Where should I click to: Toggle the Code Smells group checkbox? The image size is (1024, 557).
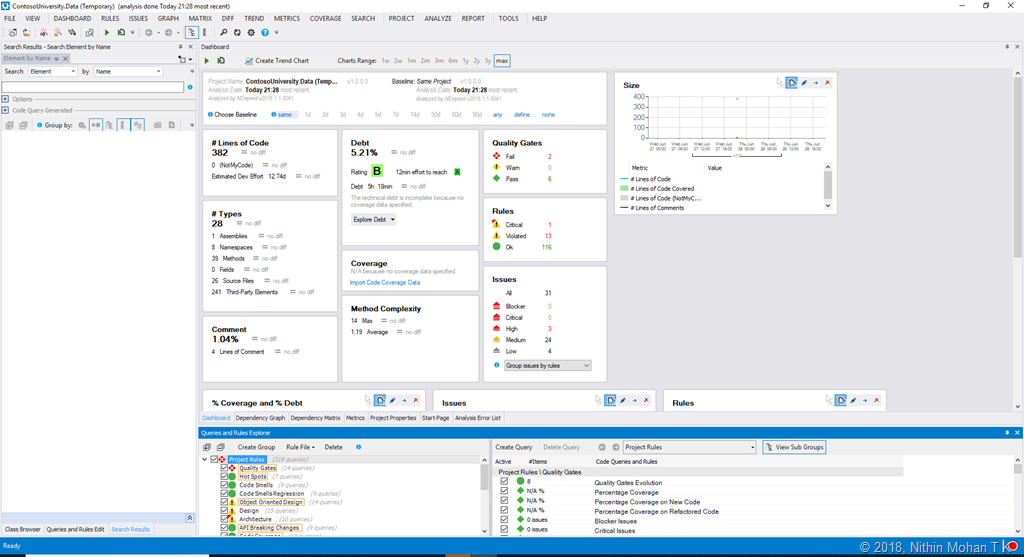[225, 485]
